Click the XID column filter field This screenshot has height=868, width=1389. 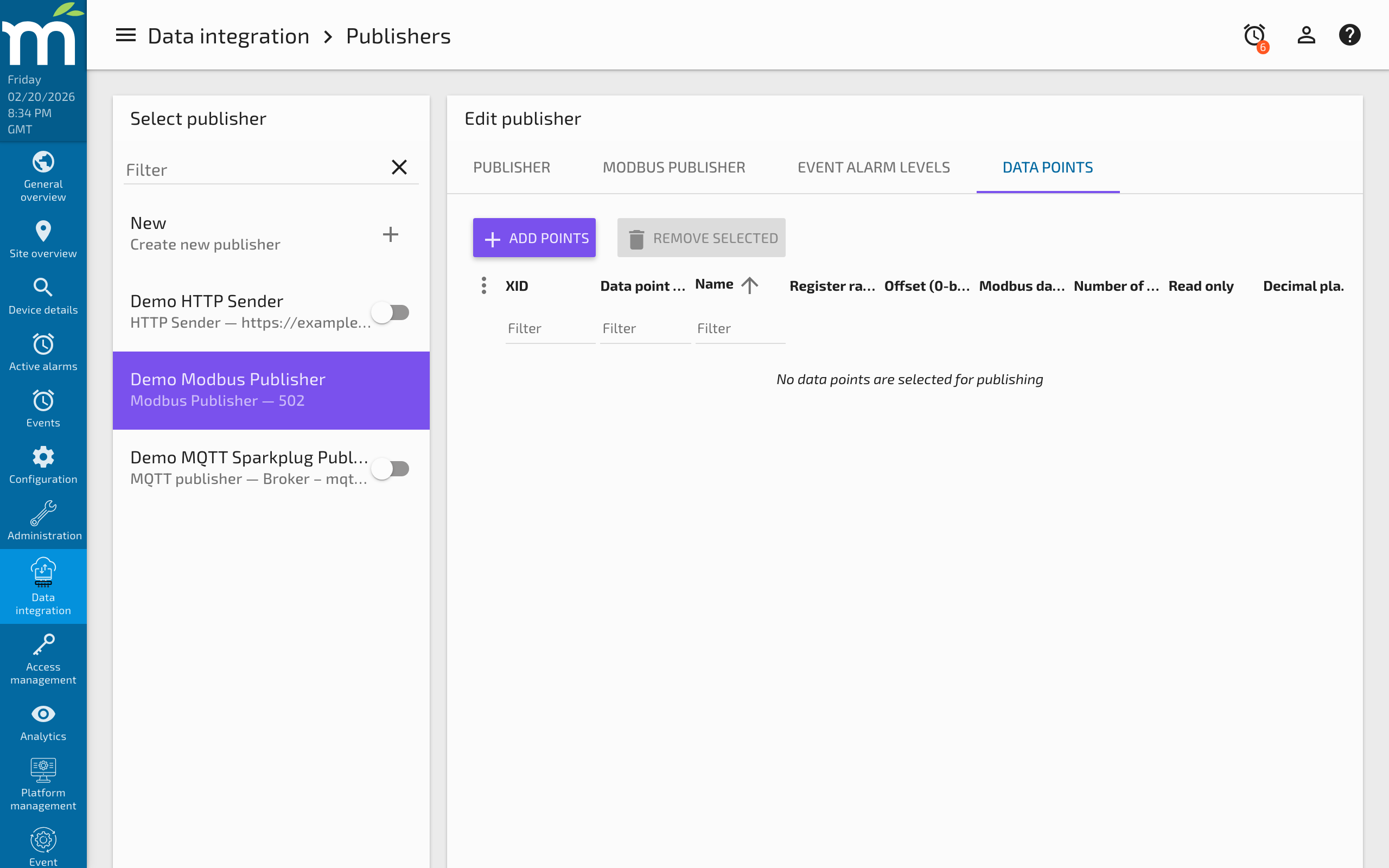pyautogui.click(x=549, y=329)
